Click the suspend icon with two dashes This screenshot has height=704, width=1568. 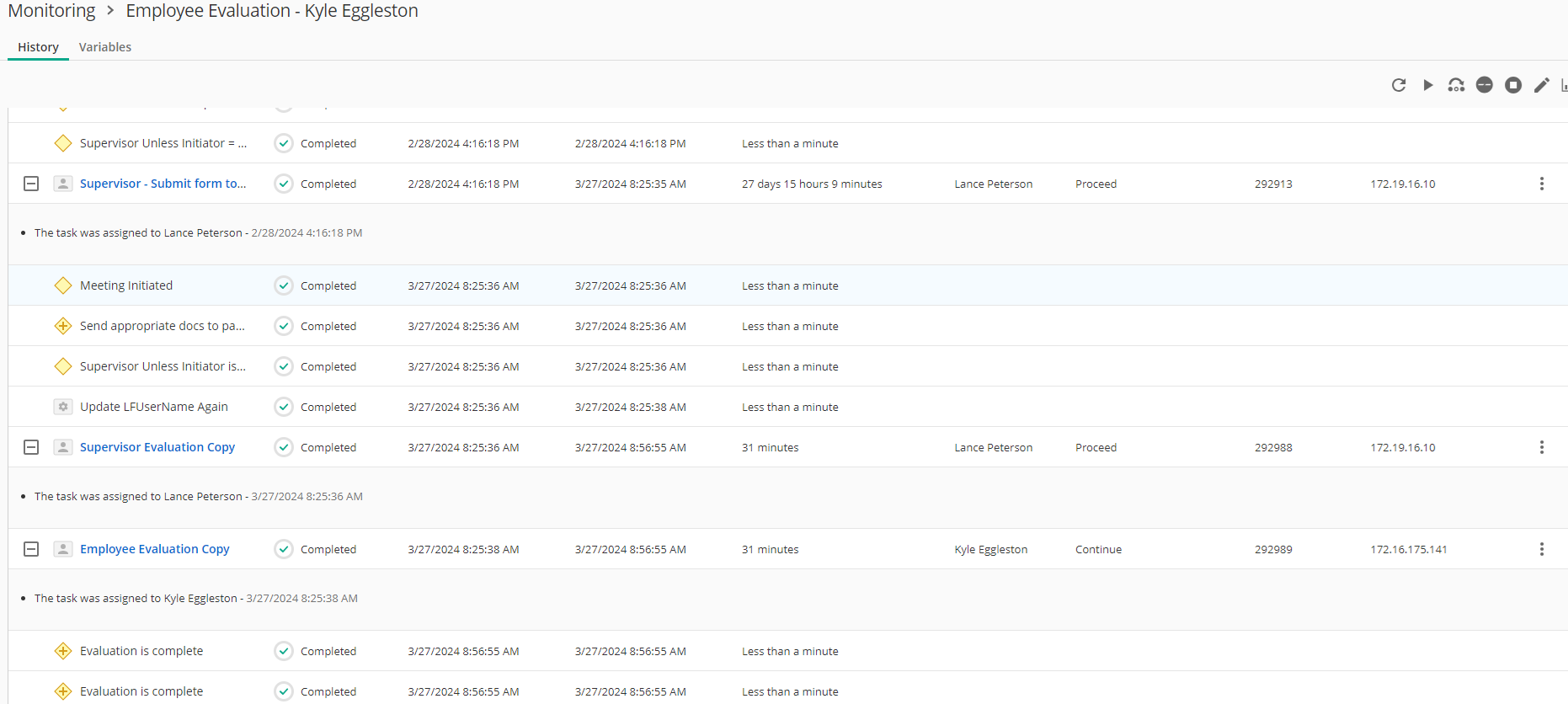tap(1485, 85)
